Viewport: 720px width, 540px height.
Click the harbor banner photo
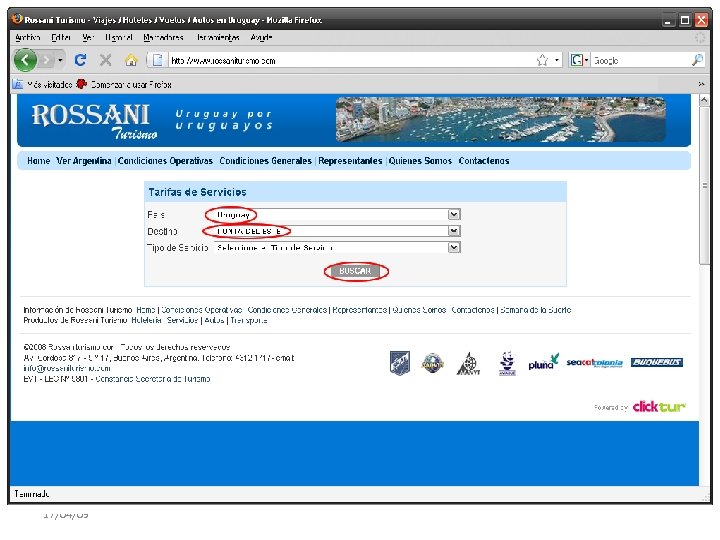[x=501, y=119]
